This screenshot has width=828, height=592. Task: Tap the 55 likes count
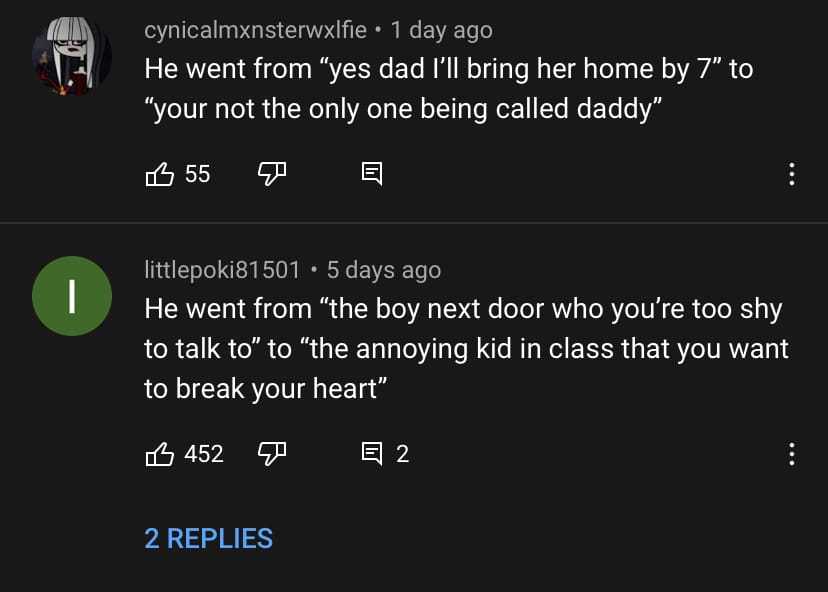click(197, 174)
